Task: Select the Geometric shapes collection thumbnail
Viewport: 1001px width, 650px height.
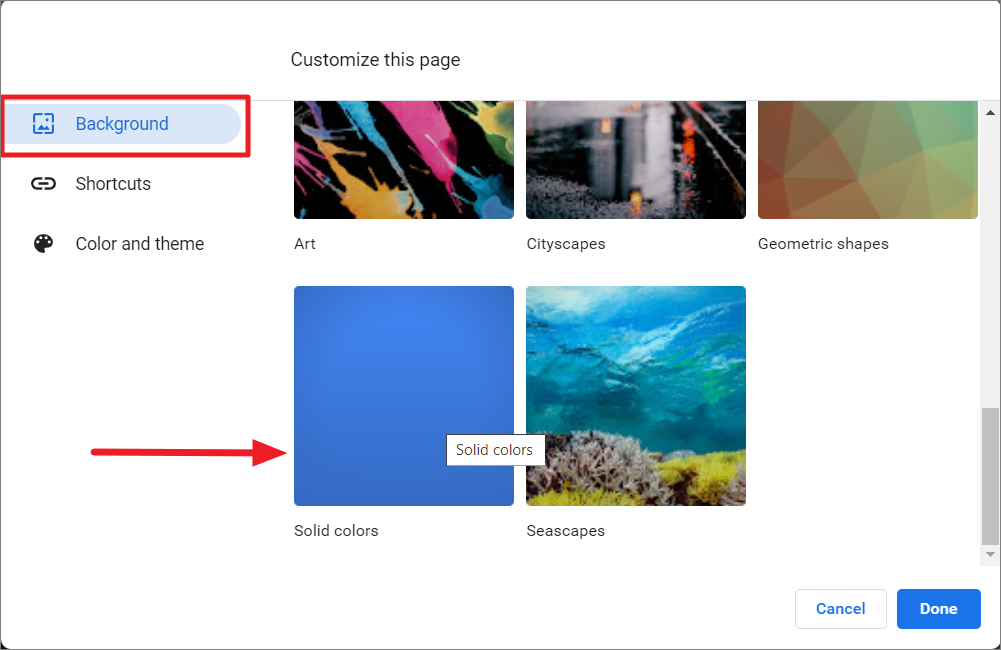Action: point(868,160)
